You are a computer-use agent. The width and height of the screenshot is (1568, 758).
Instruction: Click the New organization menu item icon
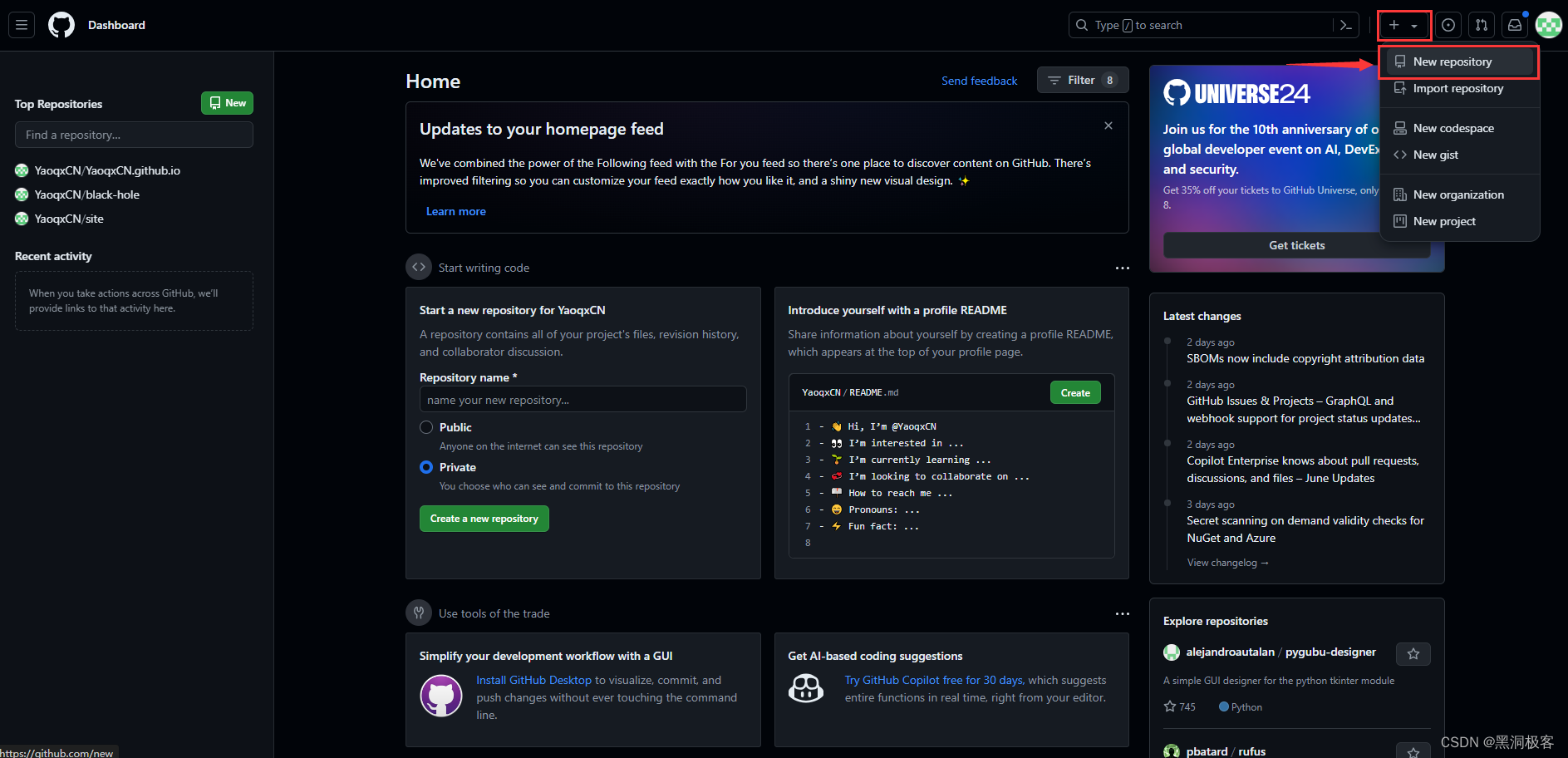[1400, 194]
